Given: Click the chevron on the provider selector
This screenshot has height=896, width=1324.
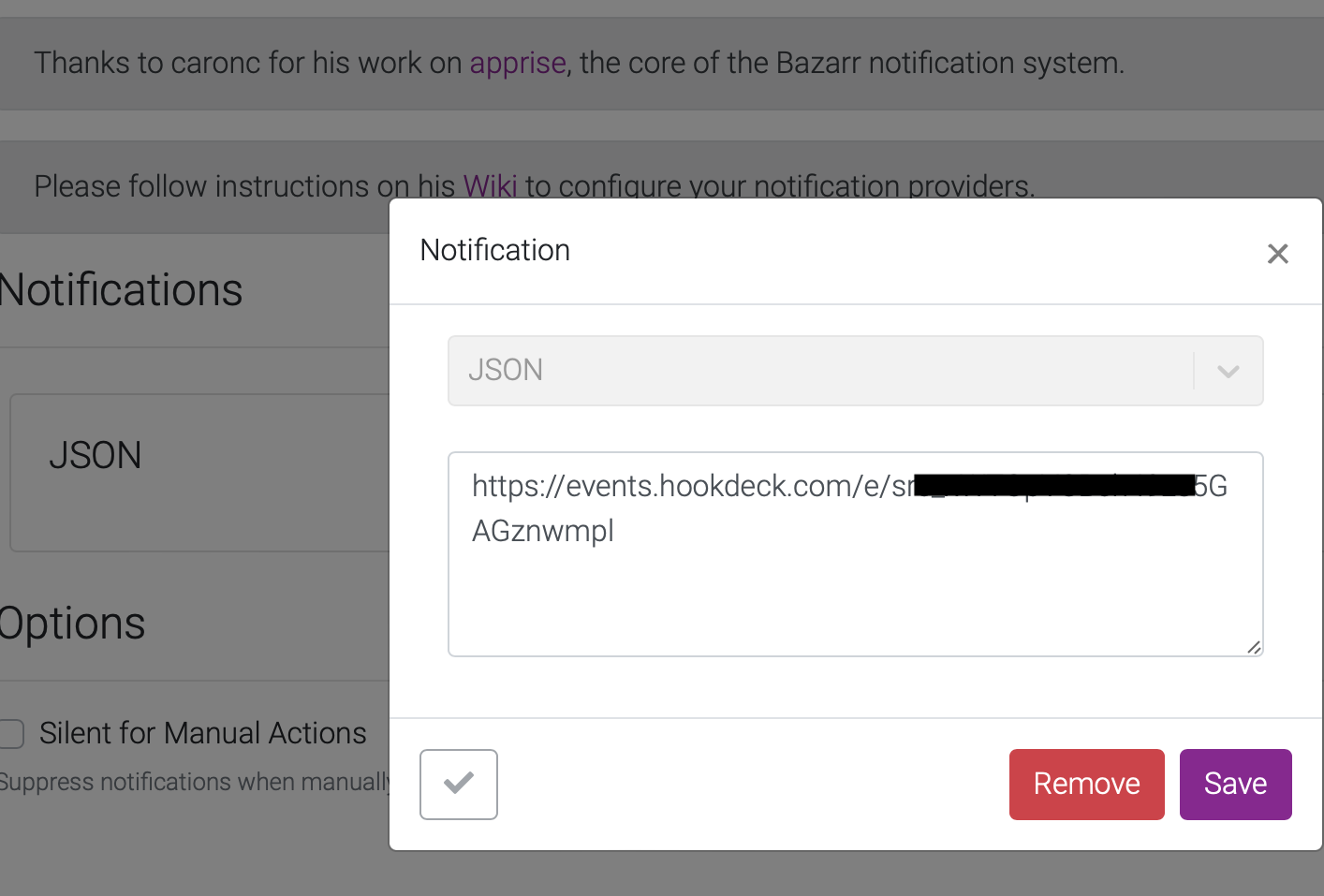Looking at the screenshot, I should coord(1228,371).
